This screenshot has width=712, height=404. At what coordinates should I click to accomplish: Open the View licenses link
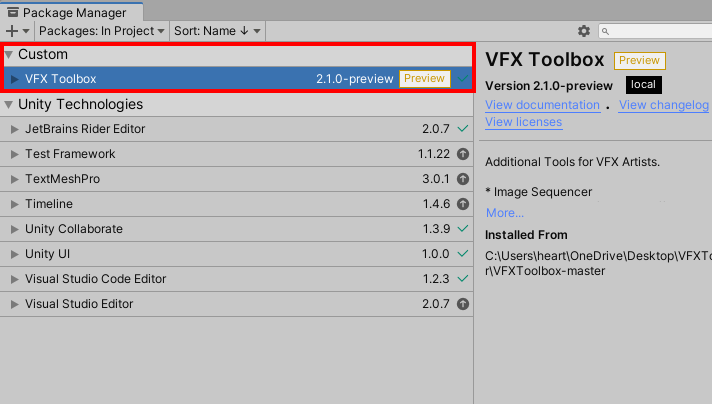pos(524,122)
